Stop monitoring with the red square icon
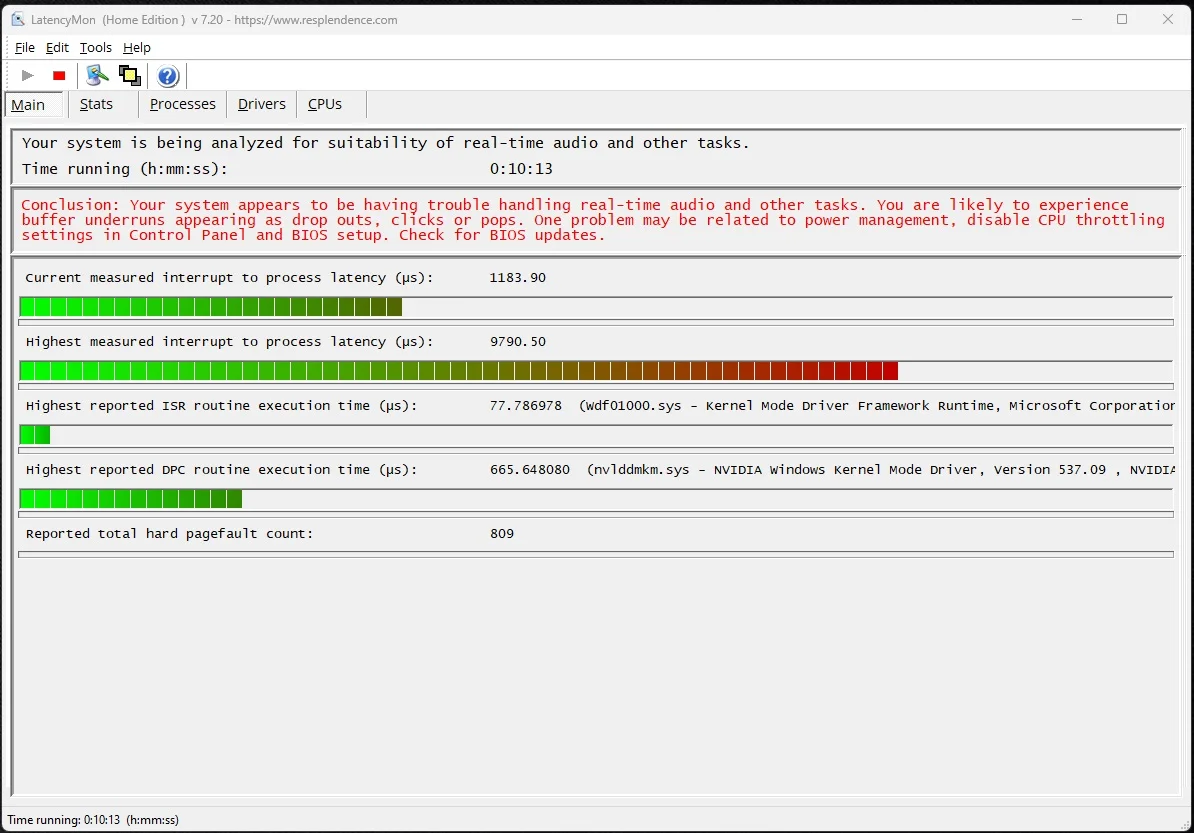 click(59, 75)
